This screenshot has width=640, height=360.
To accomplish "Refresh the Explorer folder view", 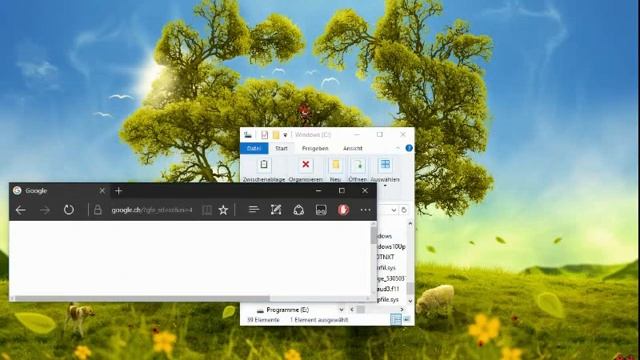I will click(x=404, y=210).
